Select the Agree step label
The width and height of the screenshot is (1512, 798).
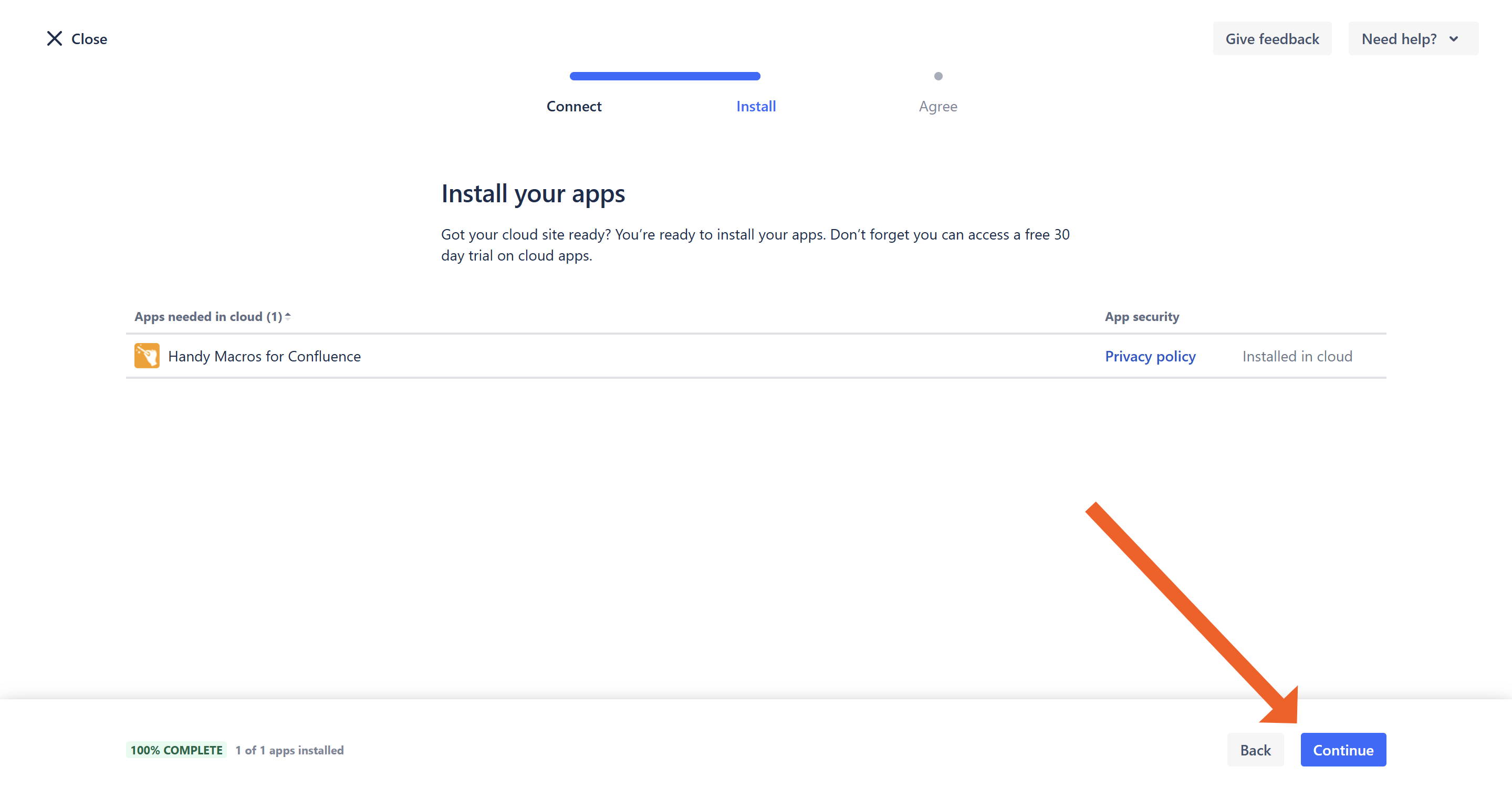coord(938,106)
